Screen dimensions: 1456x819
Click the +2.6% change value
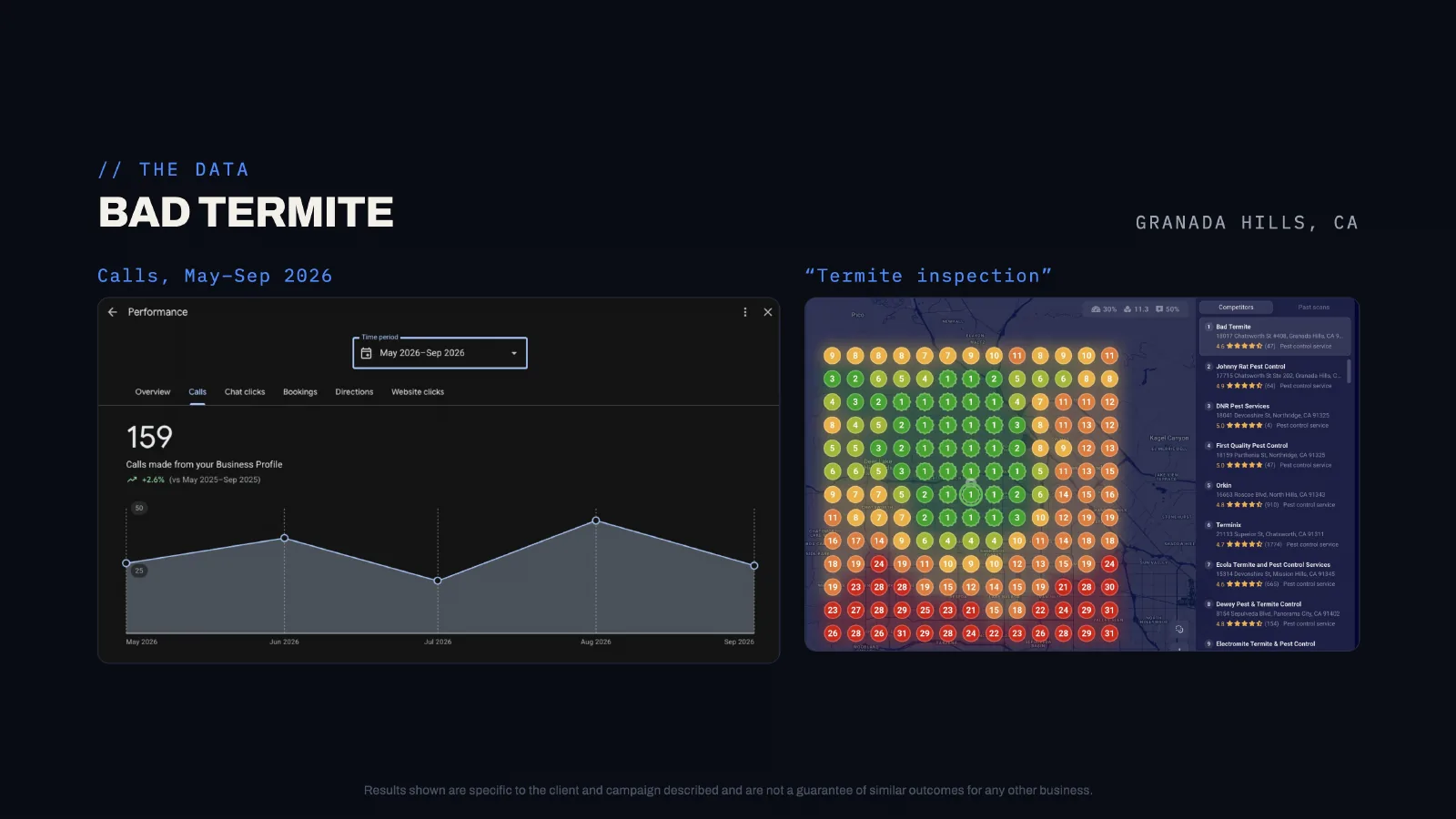point(153,480)
